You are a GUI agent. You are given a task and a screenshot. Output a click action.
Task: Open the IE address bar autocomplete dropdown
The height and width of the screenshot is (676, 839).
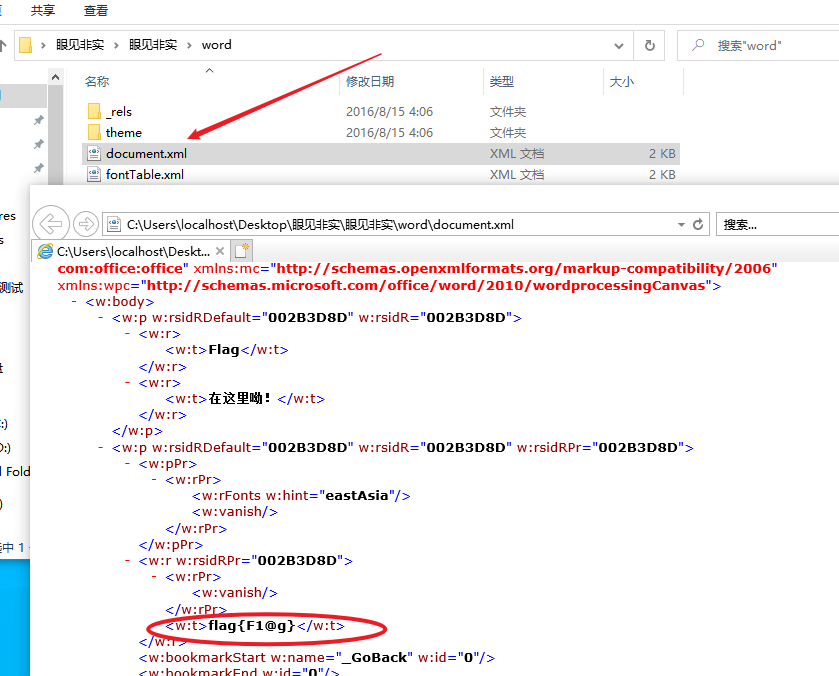tap(681, 224)
